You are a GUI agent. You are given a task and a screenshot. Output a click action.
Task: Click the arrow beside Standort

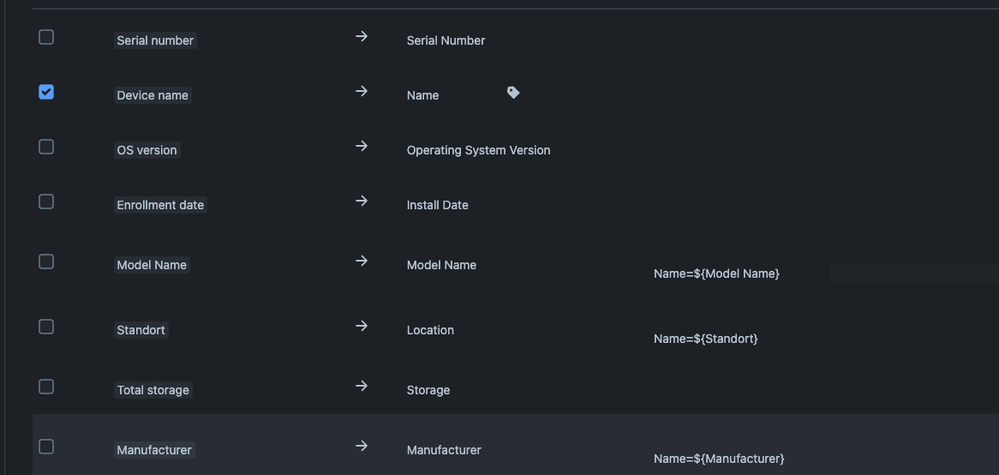pos(361,326)
